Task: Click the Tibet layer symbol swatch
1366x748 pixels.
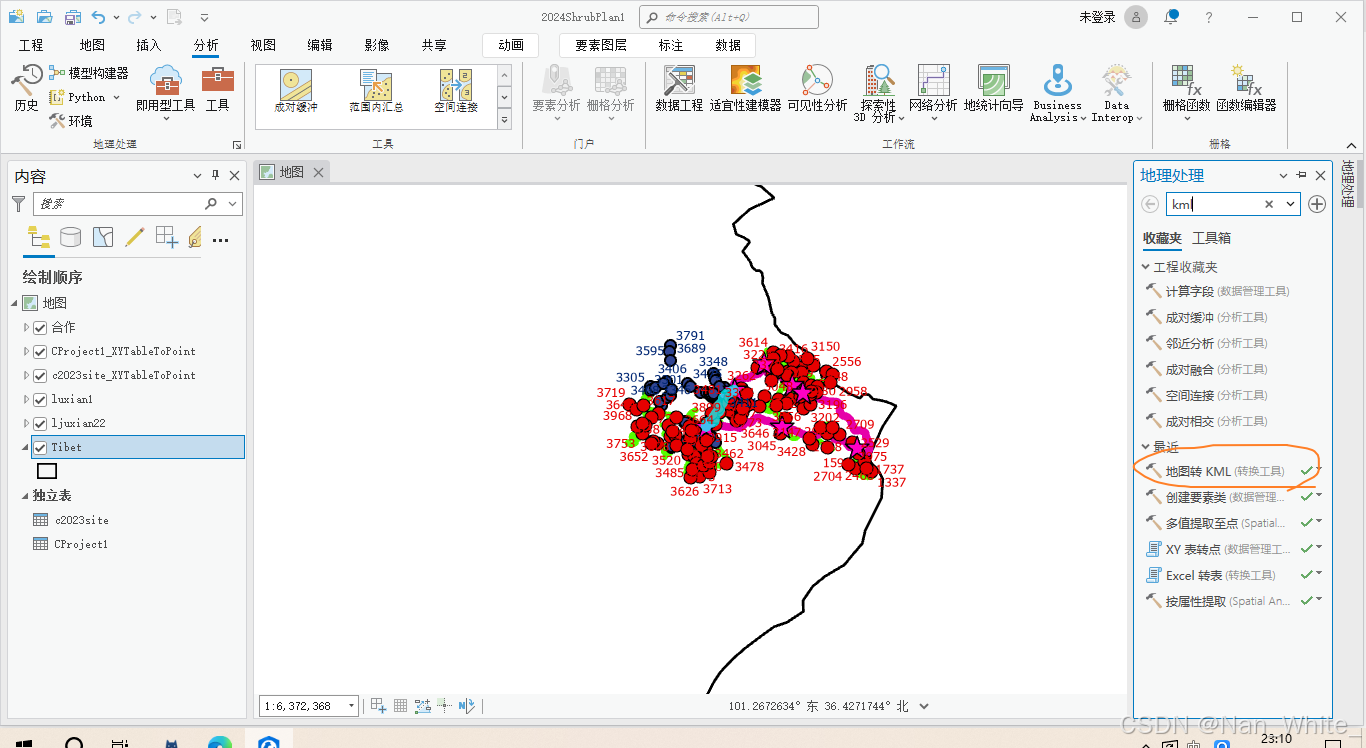Action: coord(47,471)
